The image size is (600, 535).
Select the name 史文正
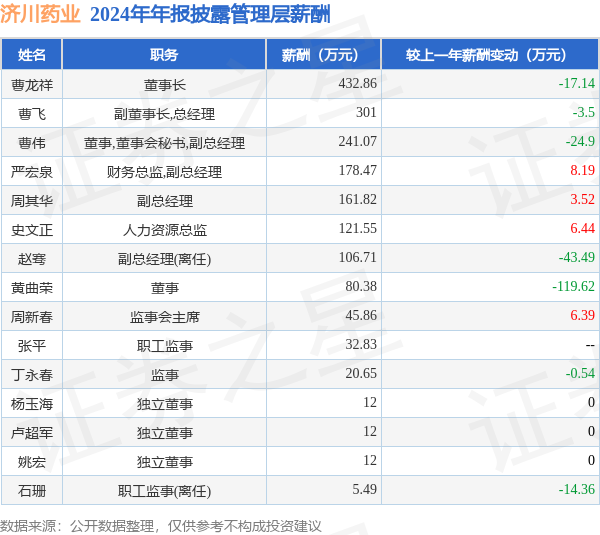(x=32, y=230)
